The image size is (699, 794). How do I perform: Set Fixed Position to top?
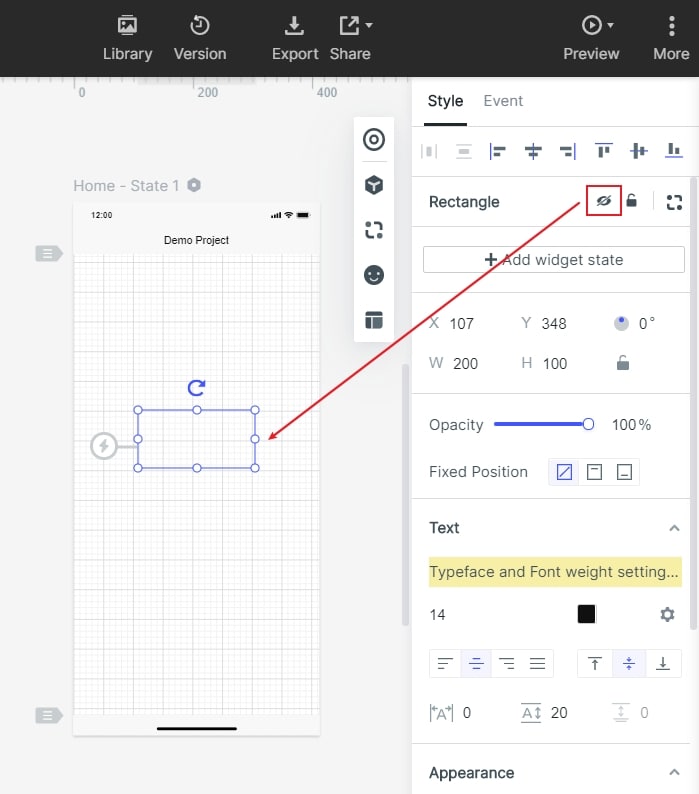coord(594,472)
